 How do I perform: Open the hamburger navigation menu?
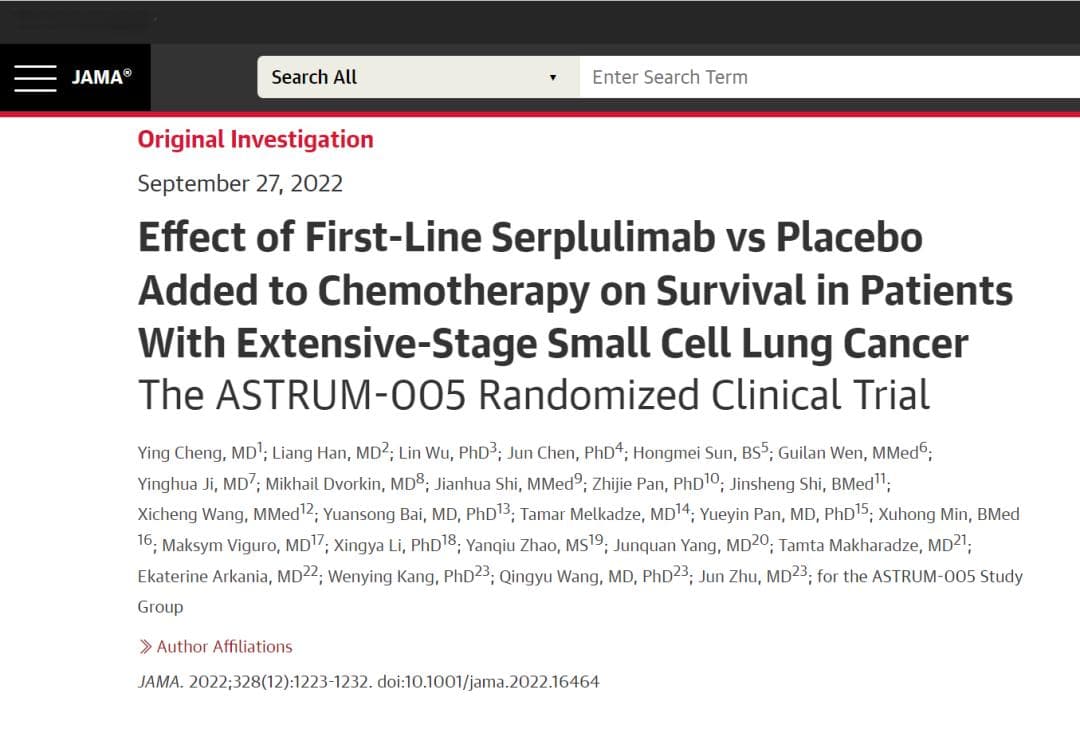[35, 78]
